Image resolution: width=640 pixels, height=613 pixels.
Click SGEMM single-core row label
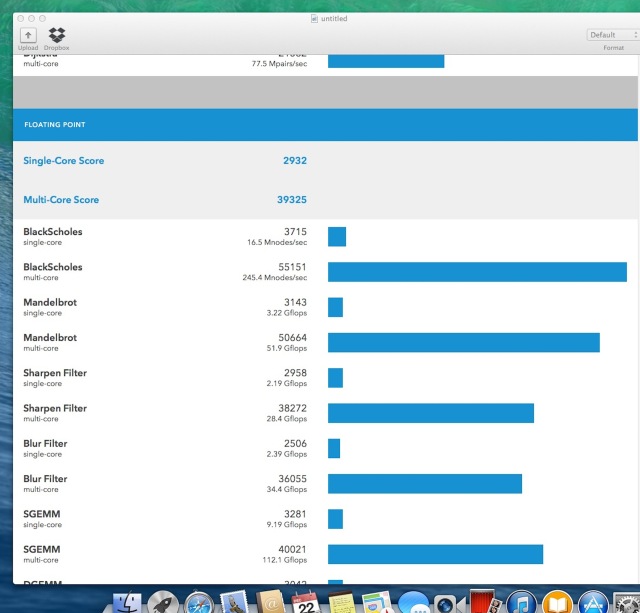coord(42,519)
